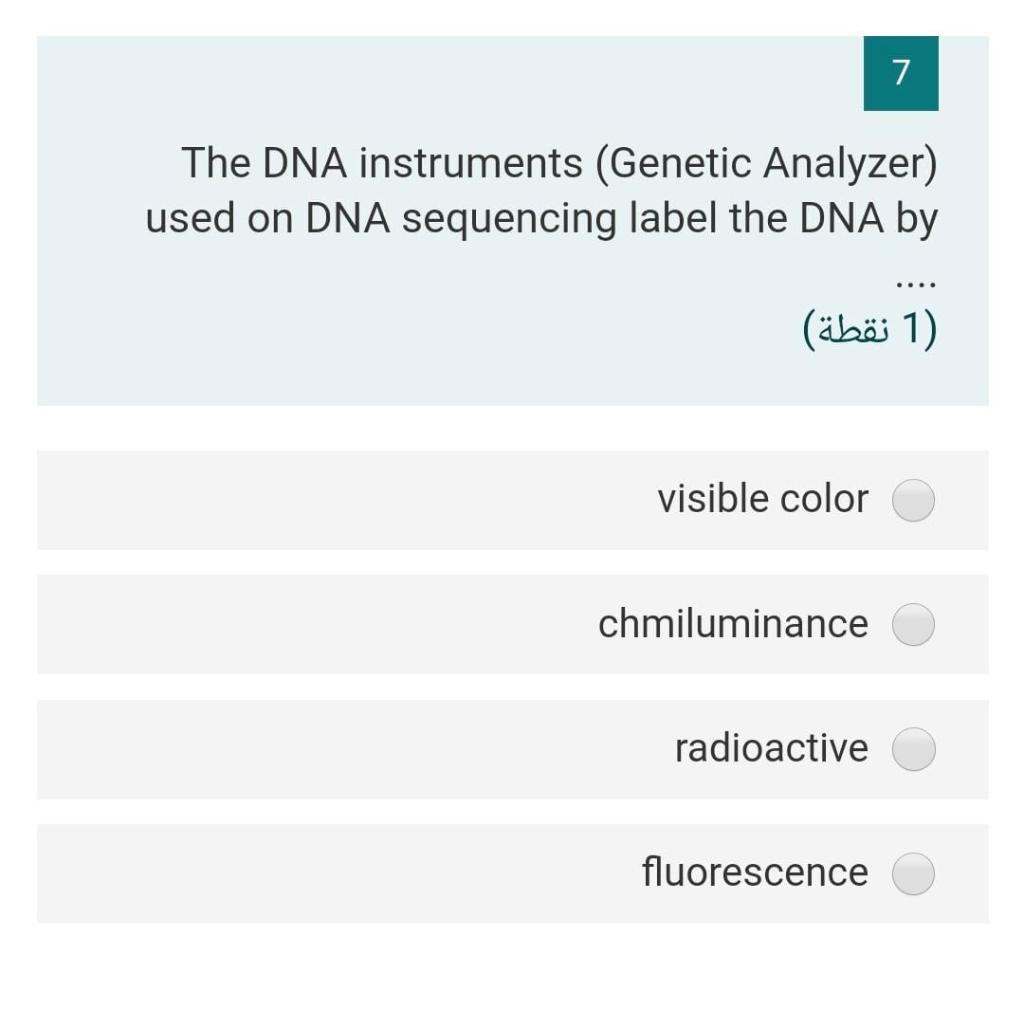Viewport: 1024px width, 1010px height.
Task: Click the "radioactive" answer row
Action: [x=500, y=749]
